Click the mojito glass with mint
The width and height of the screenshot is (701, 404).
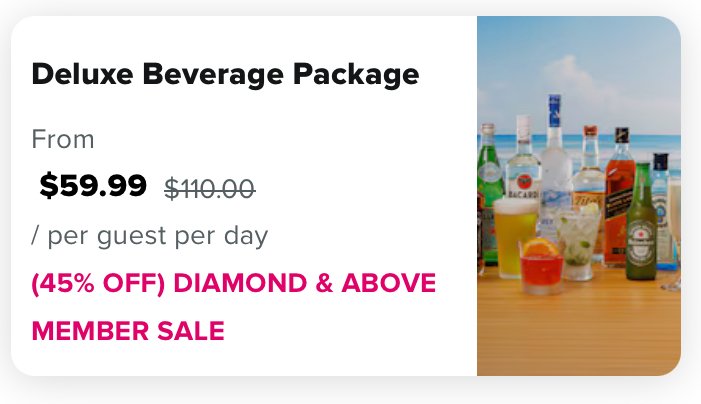click(579, 240)
